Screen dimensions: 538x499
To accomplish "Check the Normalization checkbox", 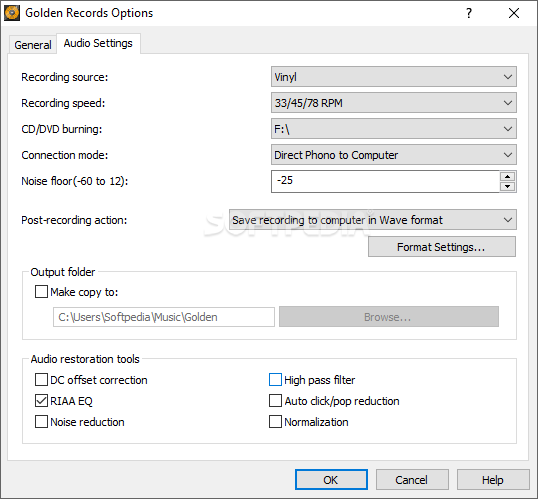I will (275, 422).
